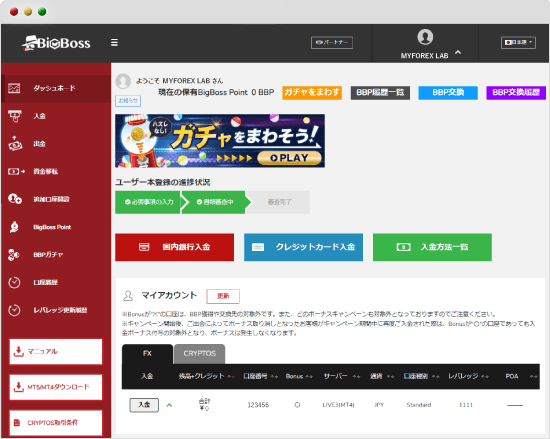Screen dimensions: 550x439
Task: Click the Bonus circle mark in row
Action: tap(297, 405)
